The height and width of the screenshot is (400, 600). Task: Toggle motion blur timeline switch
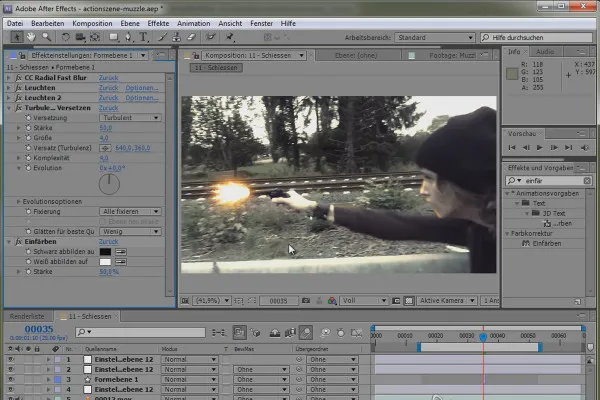tap(306, 333)
